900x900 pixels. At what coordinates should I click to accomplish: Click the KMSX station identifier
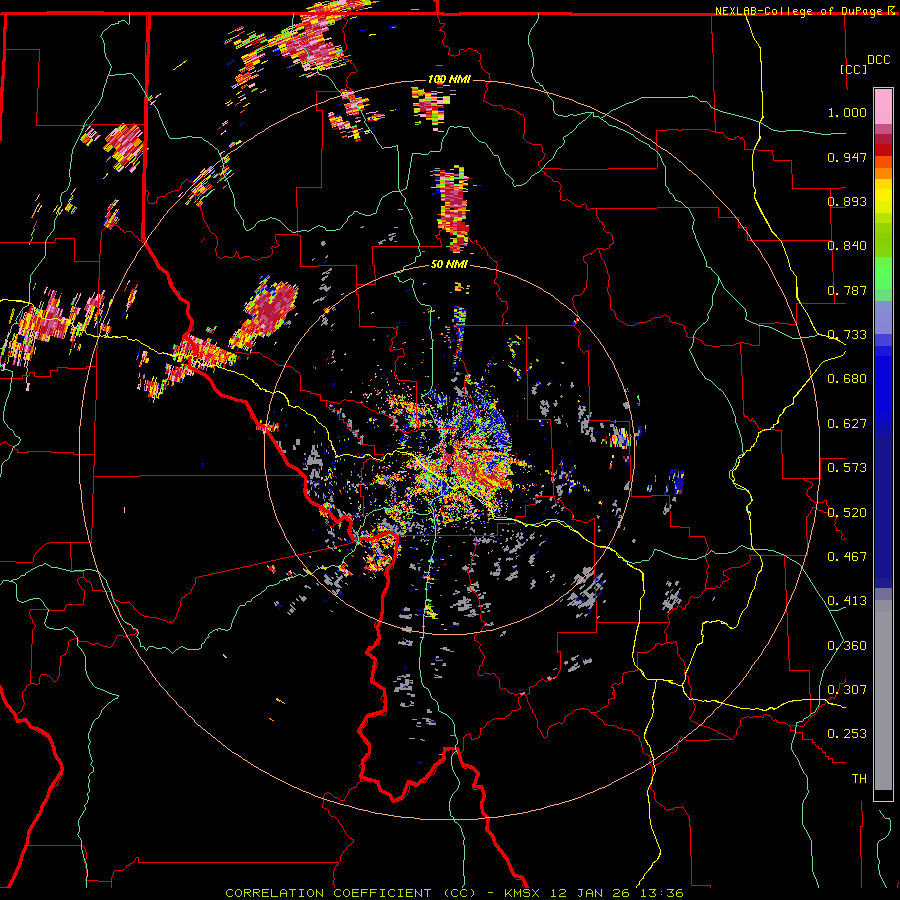click(x=523, y=893)
